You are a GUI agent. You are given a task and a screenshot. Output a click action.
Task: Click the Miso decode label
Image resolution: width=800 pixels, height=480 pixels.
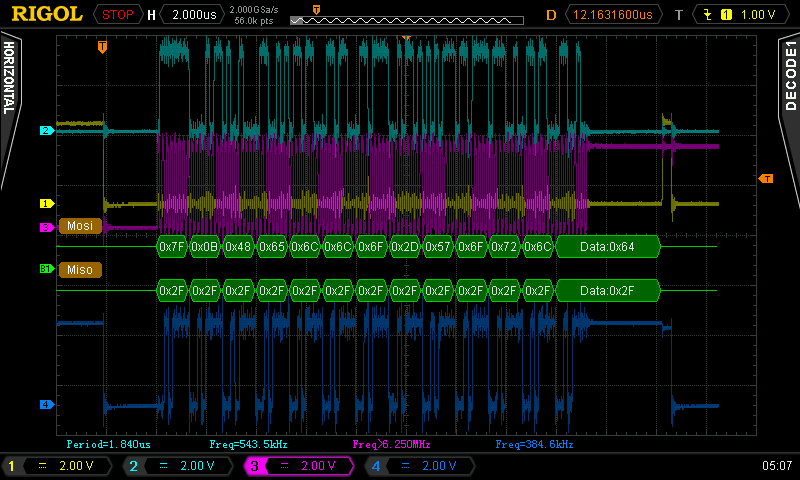tap(80, 270)
